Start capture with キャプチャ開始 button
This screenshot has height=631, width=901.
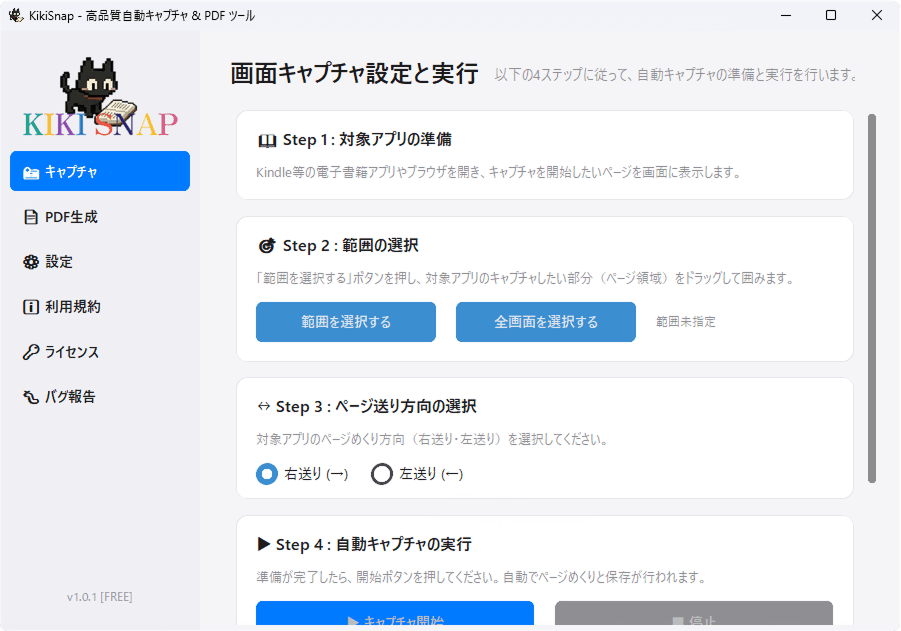[x=395, y=616]
